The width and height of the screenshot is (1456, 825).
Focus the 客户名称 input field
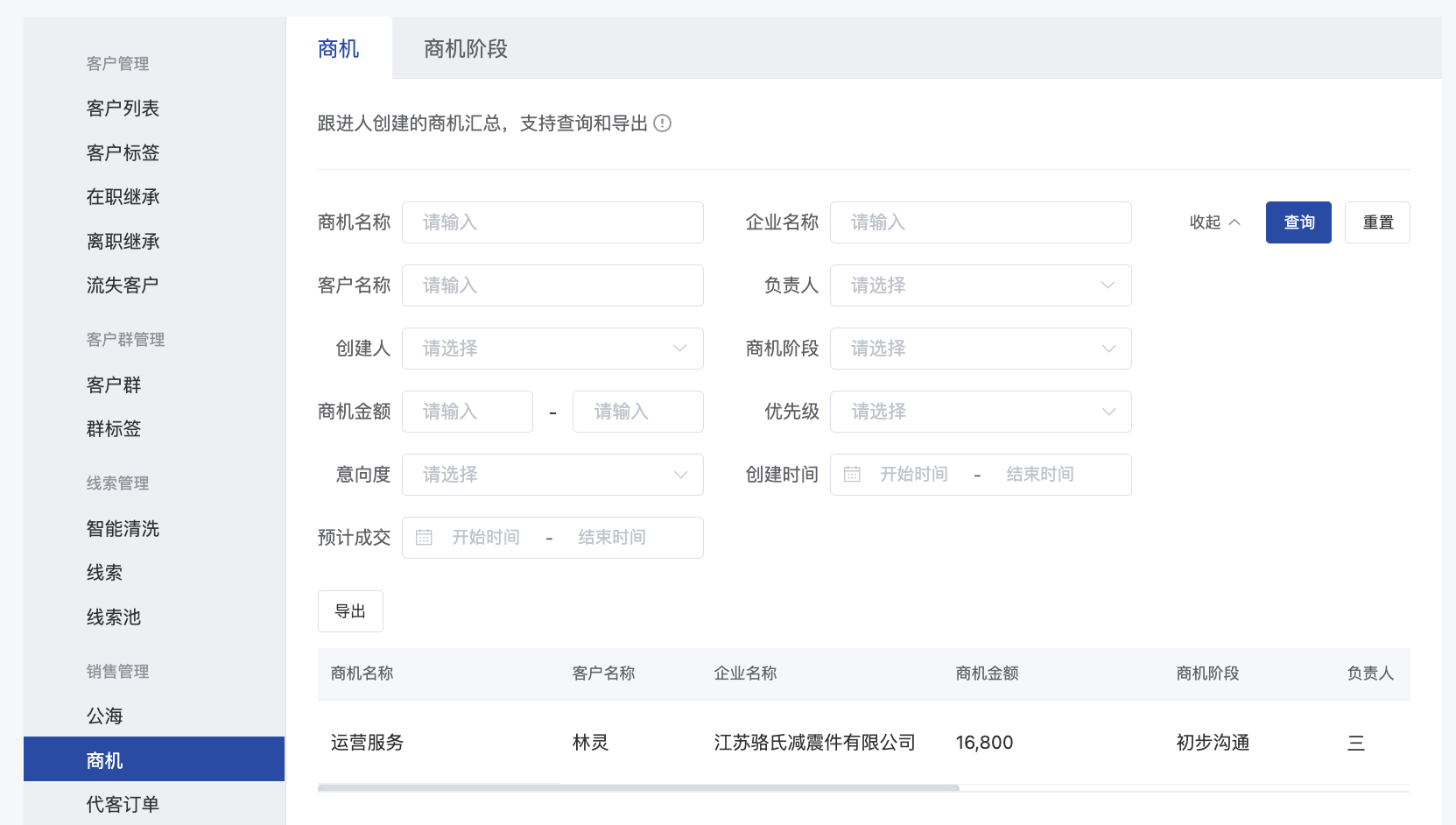[552, 286]
